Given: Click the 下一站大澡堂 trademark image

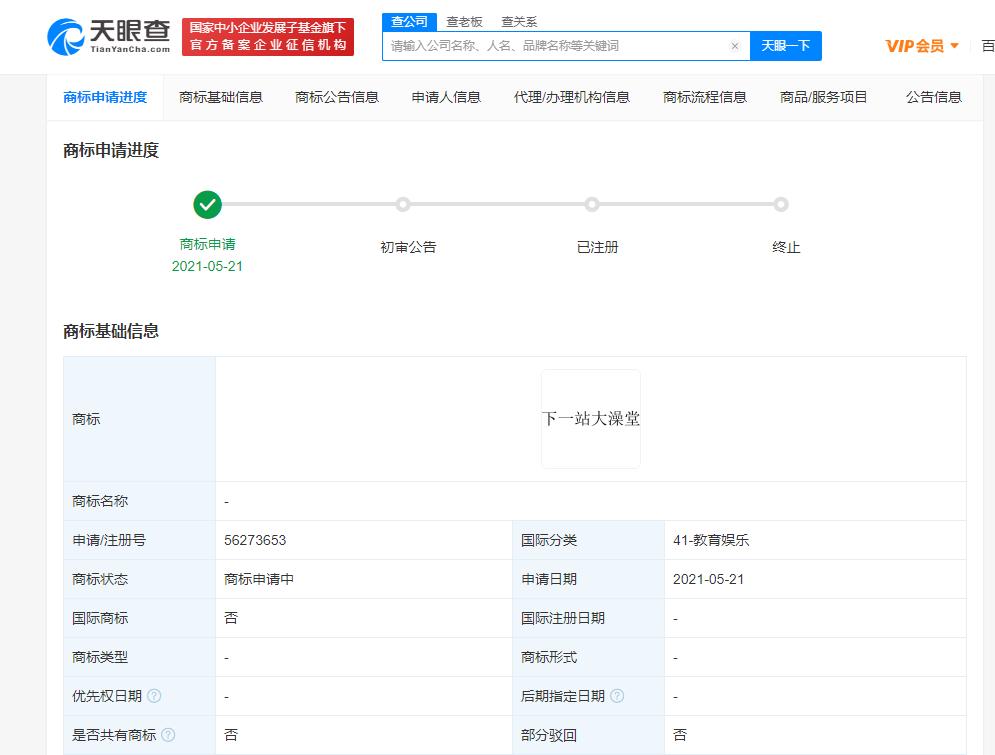Looking at the screenshot, I should tap(591, 419).
